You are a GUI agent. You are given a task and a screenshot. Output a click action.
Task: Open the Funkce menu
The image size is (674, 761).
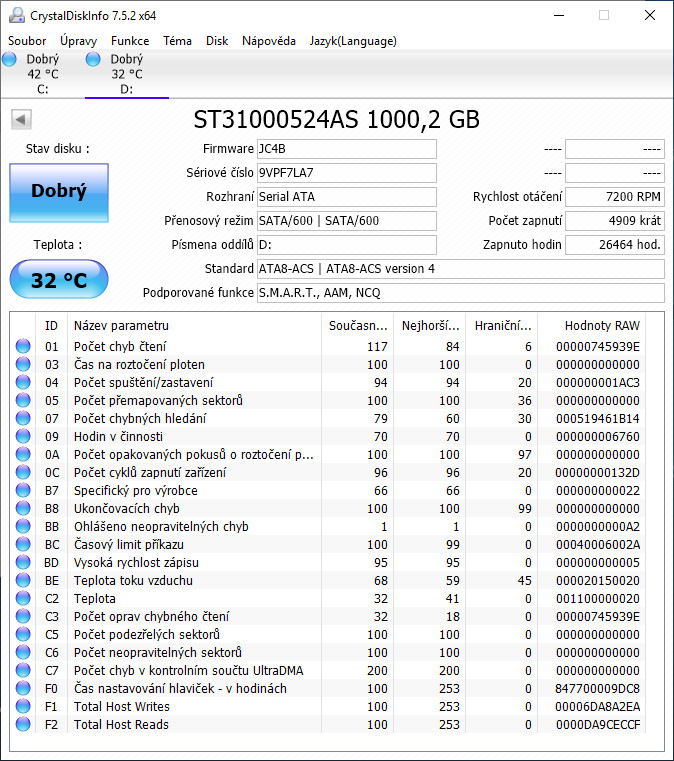click(130, 41)
